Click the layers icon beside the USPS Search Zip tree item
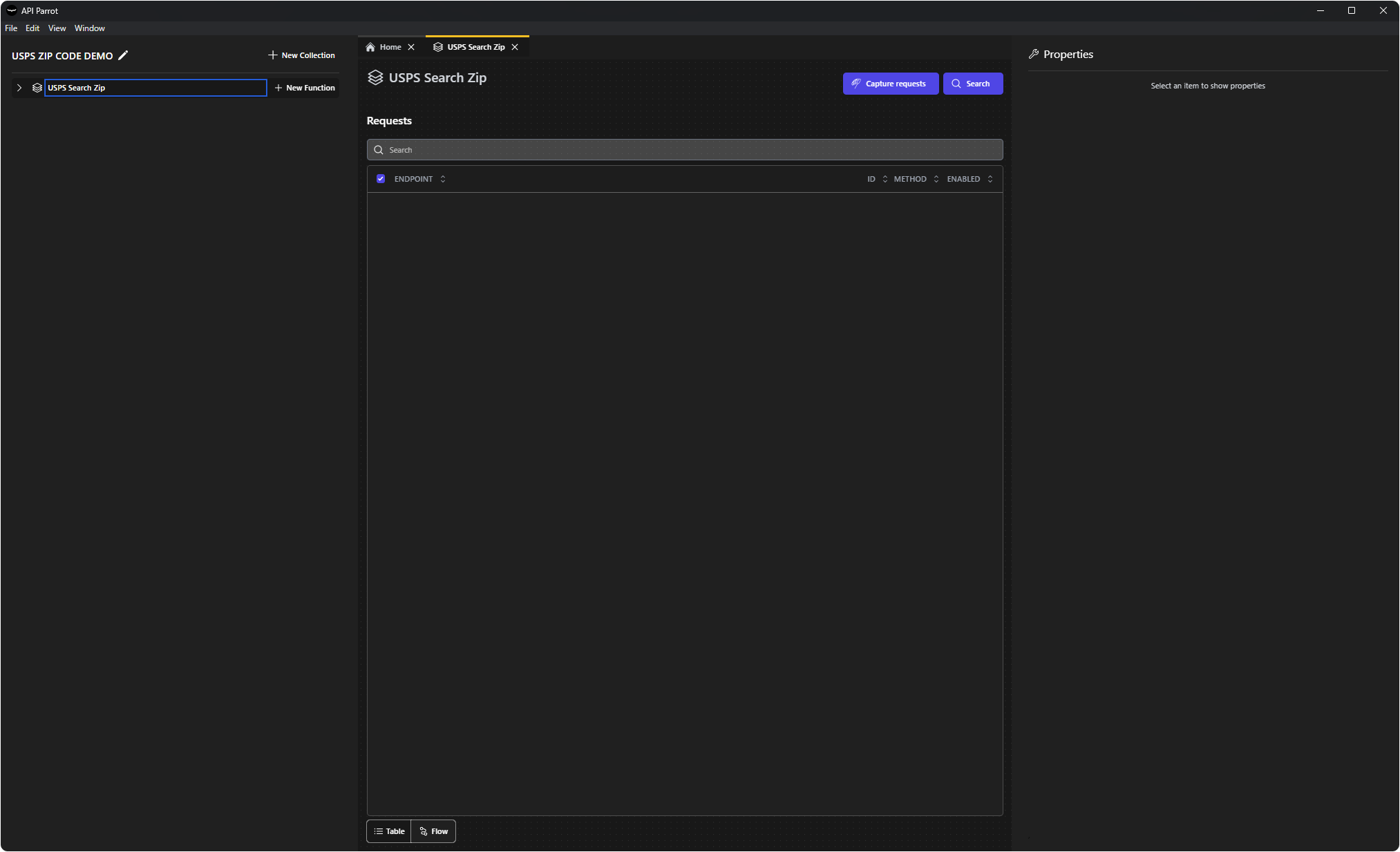Screen dimensions: 1400x852 pos(37,88)
